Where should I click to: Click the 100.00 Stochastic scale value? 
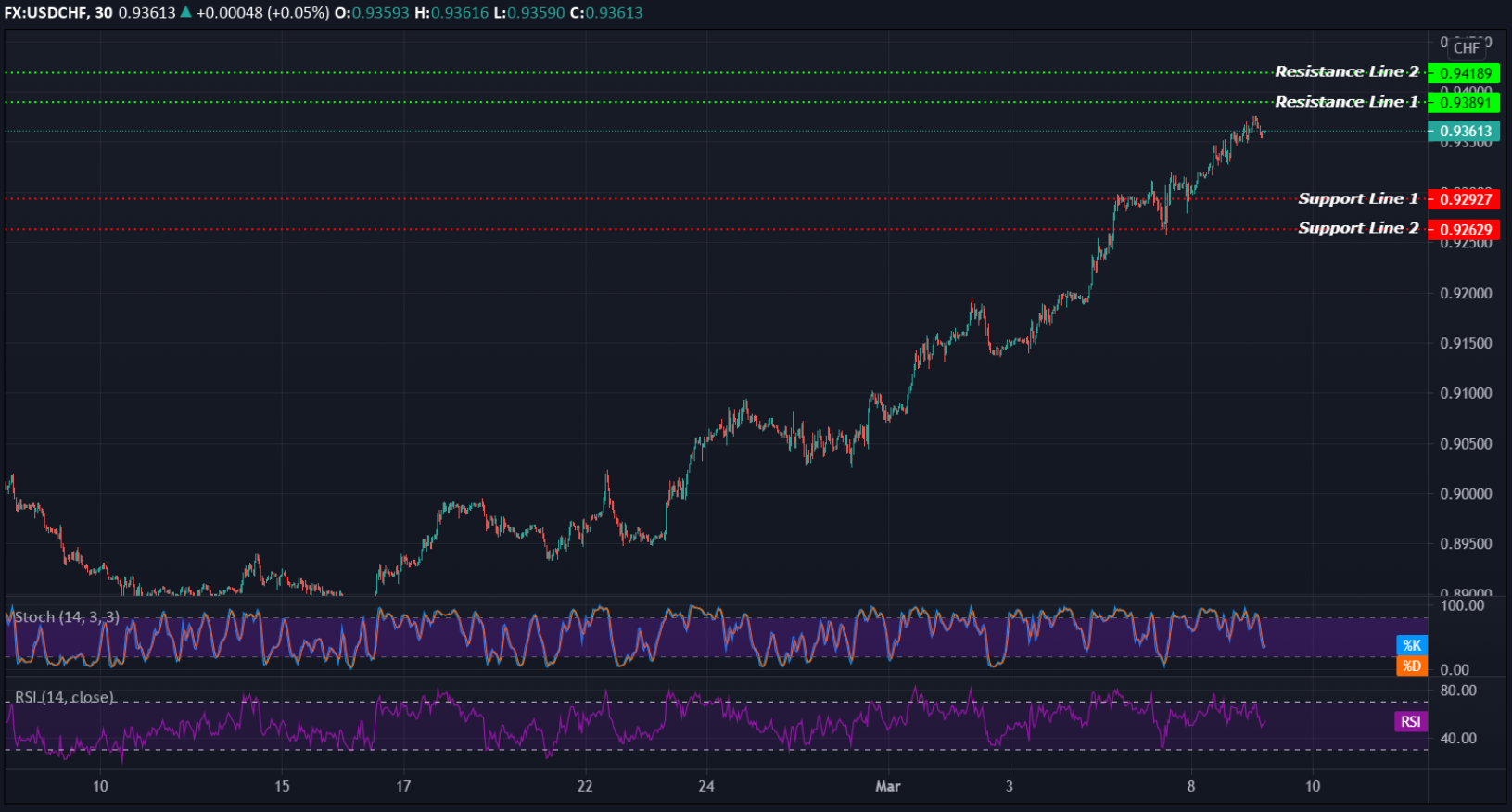tap(1462, 605)
